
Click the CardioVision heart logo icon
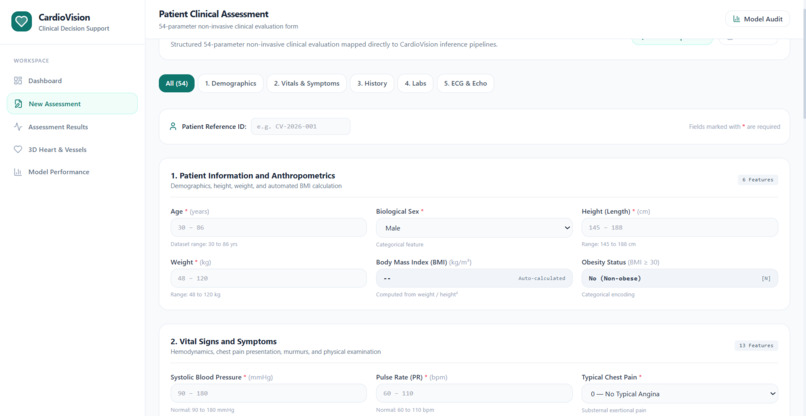point(22,22)
